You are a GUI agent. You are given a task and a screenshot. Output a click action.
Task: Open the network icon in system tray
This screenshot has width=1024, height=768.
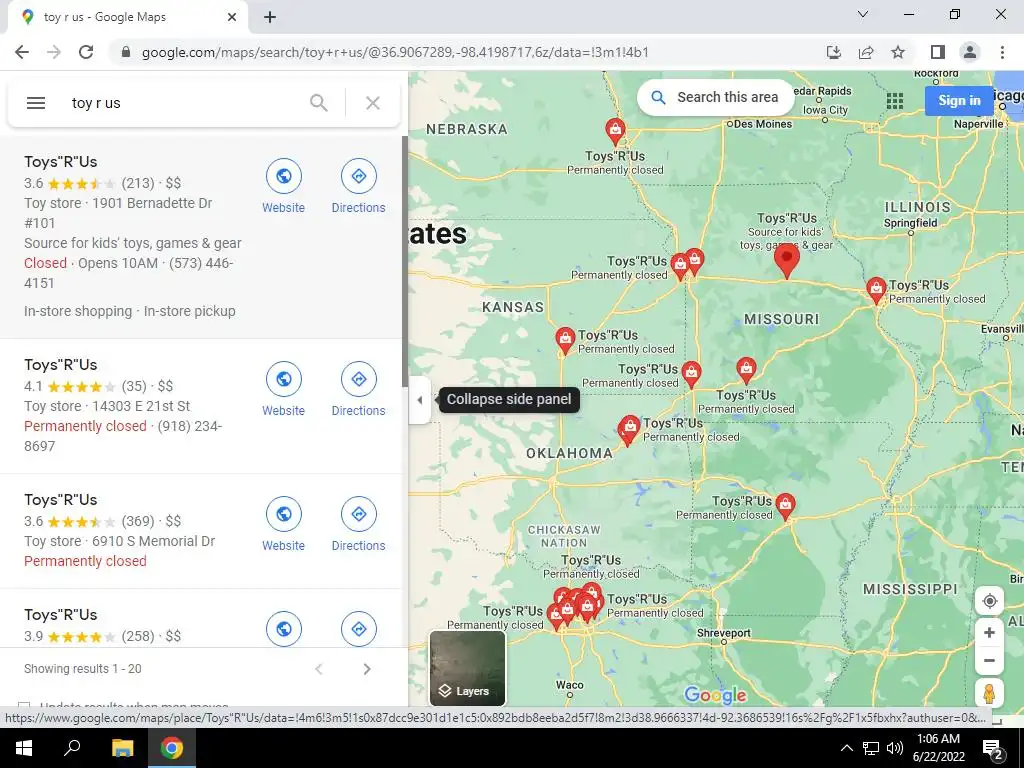click(x=871, y=748)
